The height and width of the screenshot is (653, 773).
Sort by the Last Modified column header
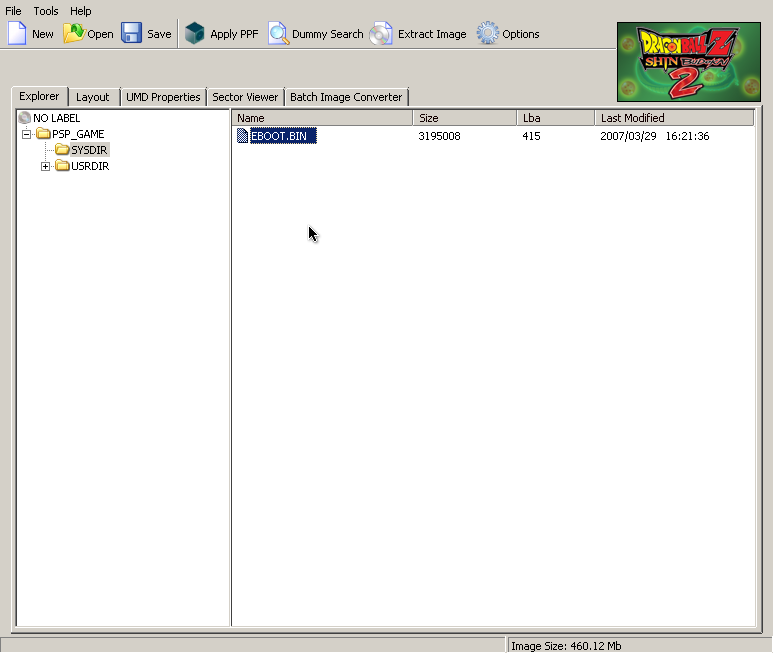(673, 118)
